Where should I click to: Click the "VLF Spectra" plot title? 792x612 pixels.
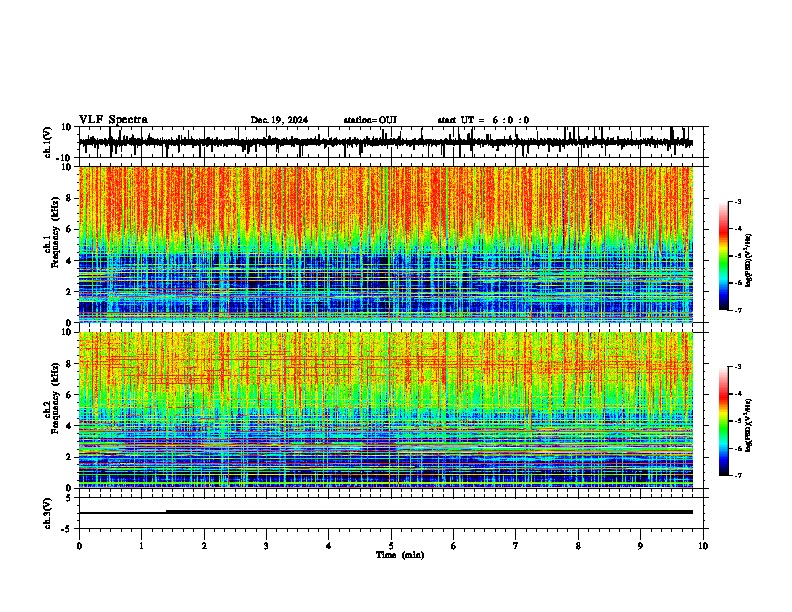pos(113,120)
